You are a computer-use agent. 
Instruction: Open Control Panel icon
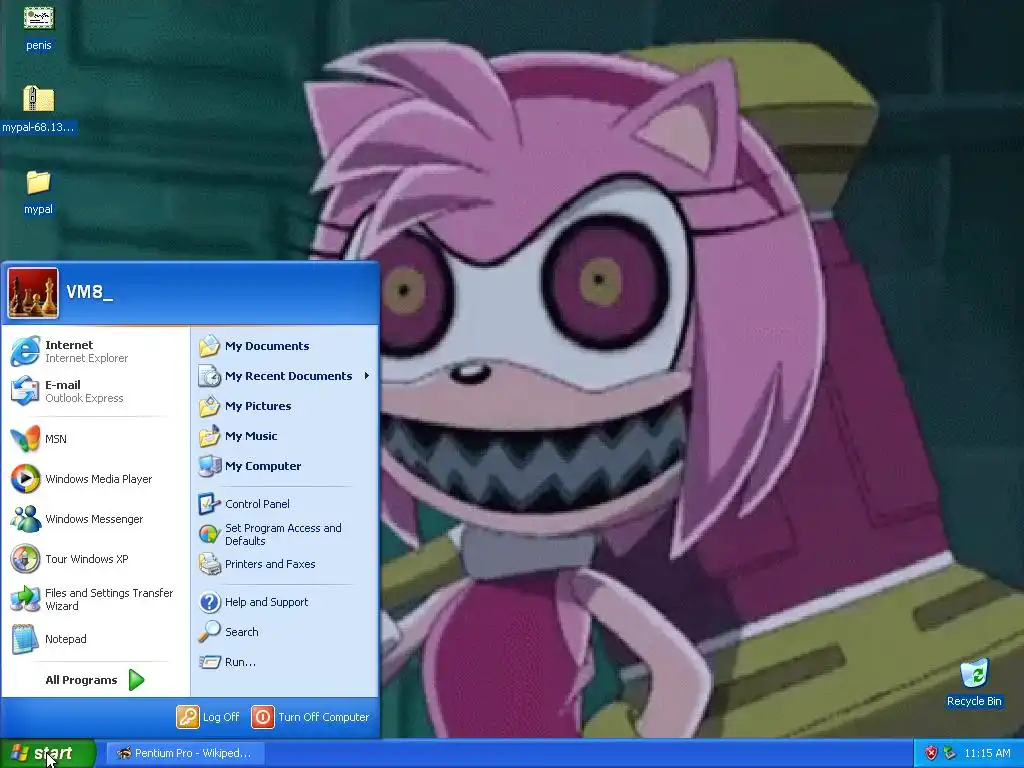(x=210, y=504)
